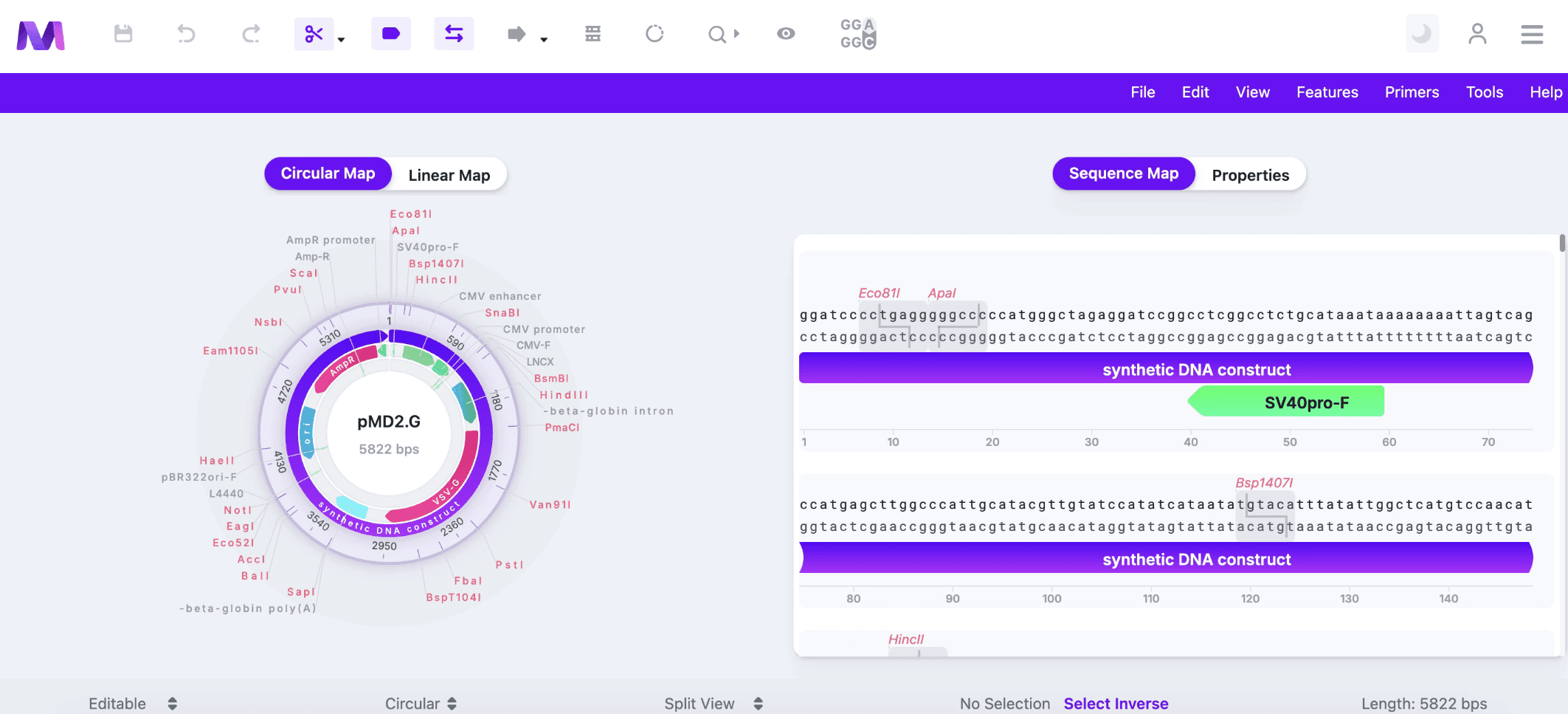The image size is (1568, 714).
Task: Click the redo arrow icon
Action: coord(251,34)
